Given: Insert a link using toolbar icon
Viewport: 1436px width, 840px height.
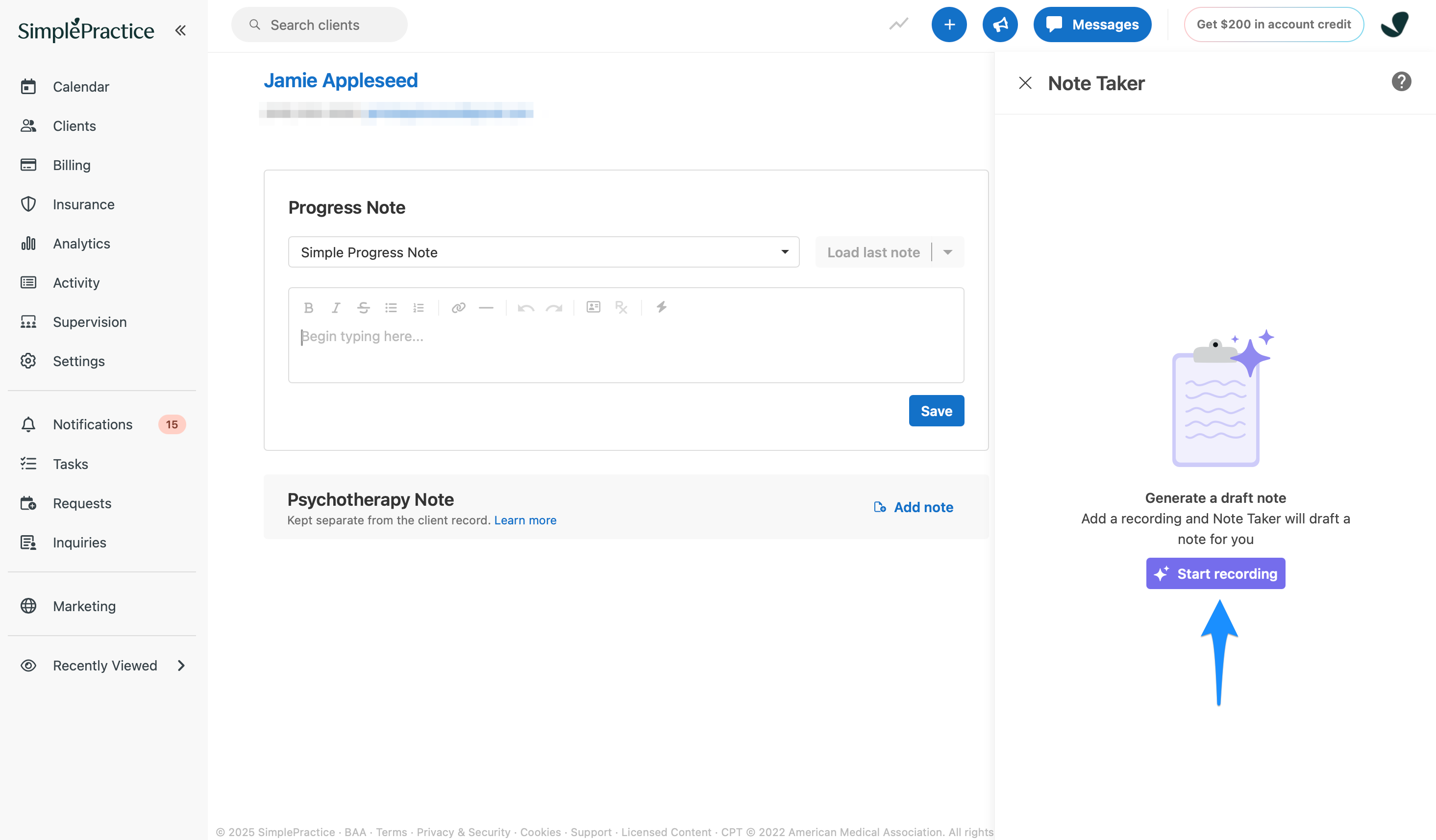Looking at the screenshot, I should 458,308.
